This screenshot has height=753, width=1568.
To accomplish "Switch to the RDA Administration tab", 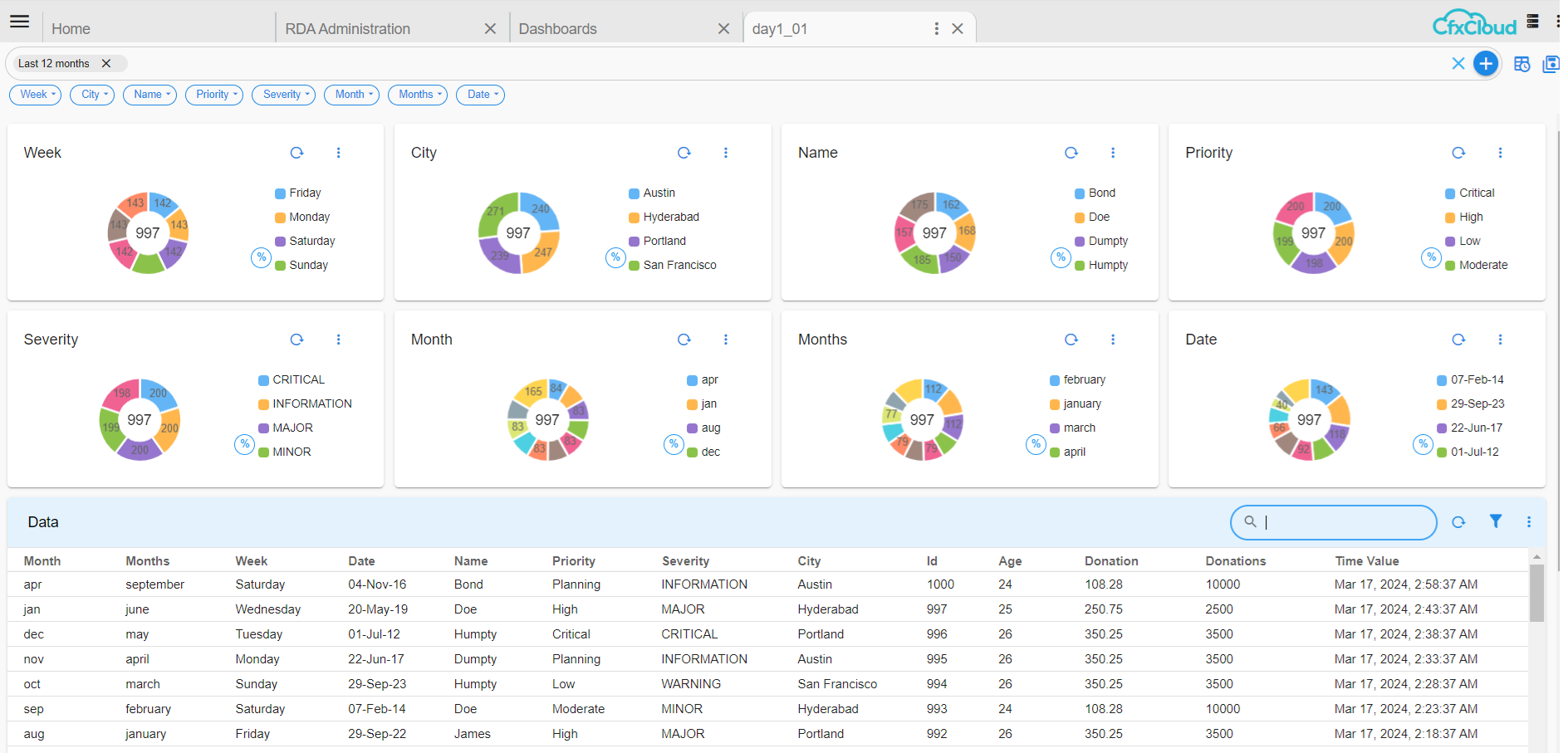I will click(x=347, y=29).
